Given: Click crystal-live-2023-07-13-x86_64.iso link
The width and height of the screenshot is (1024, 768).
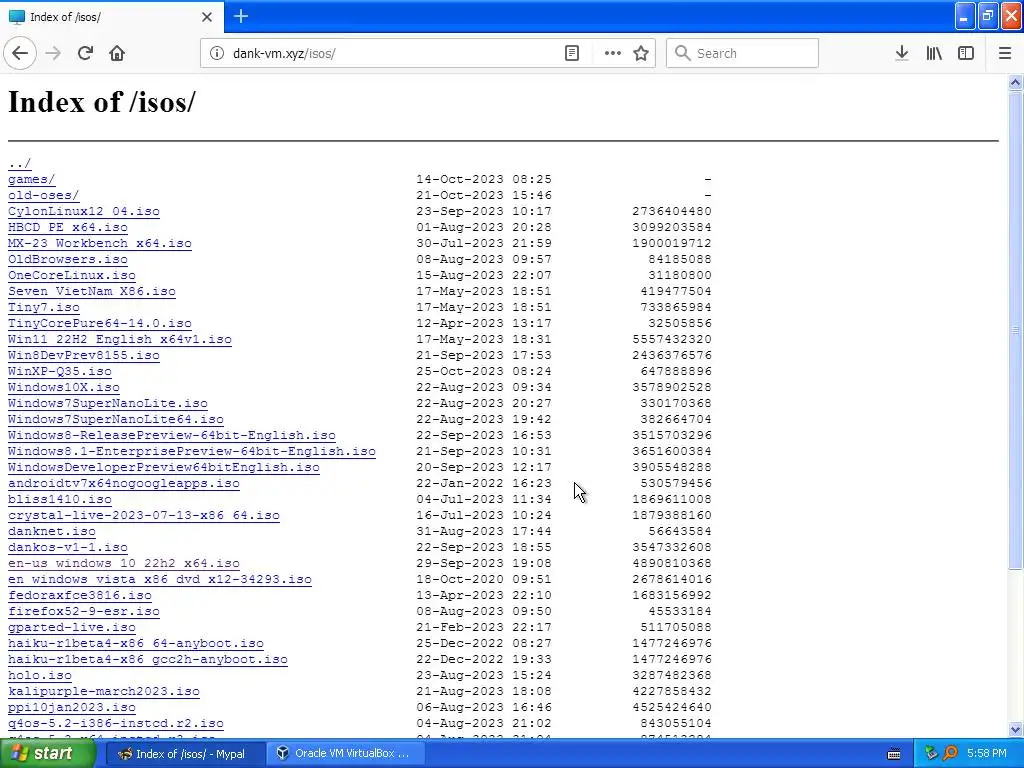Looking at the screenshot, I should (144, 515).
